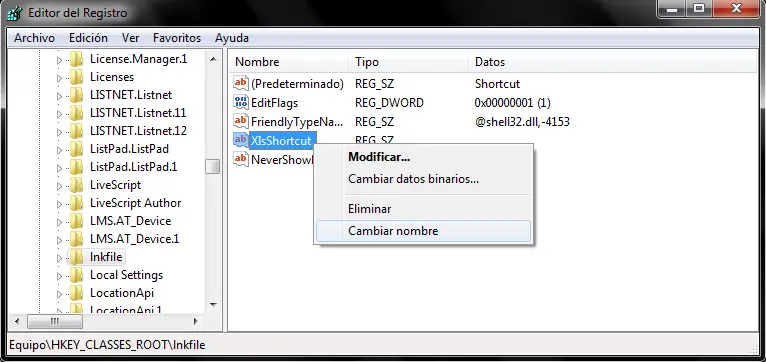Expand the LMS.AT_Device key
Screen dimensions: 766x362
(59, 222)
